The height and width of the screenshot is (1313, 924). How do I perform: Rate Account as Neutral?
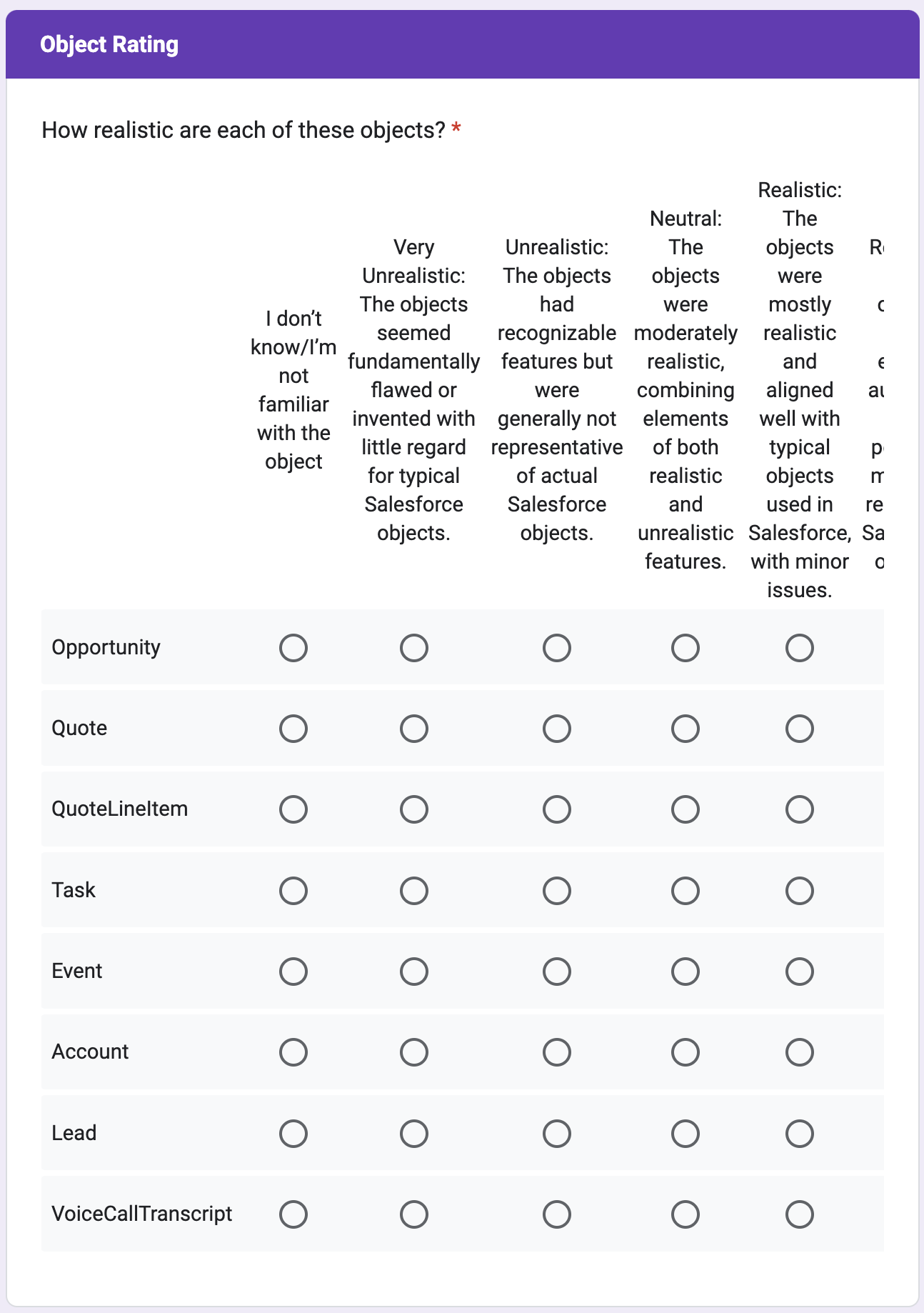(685, 1052)
